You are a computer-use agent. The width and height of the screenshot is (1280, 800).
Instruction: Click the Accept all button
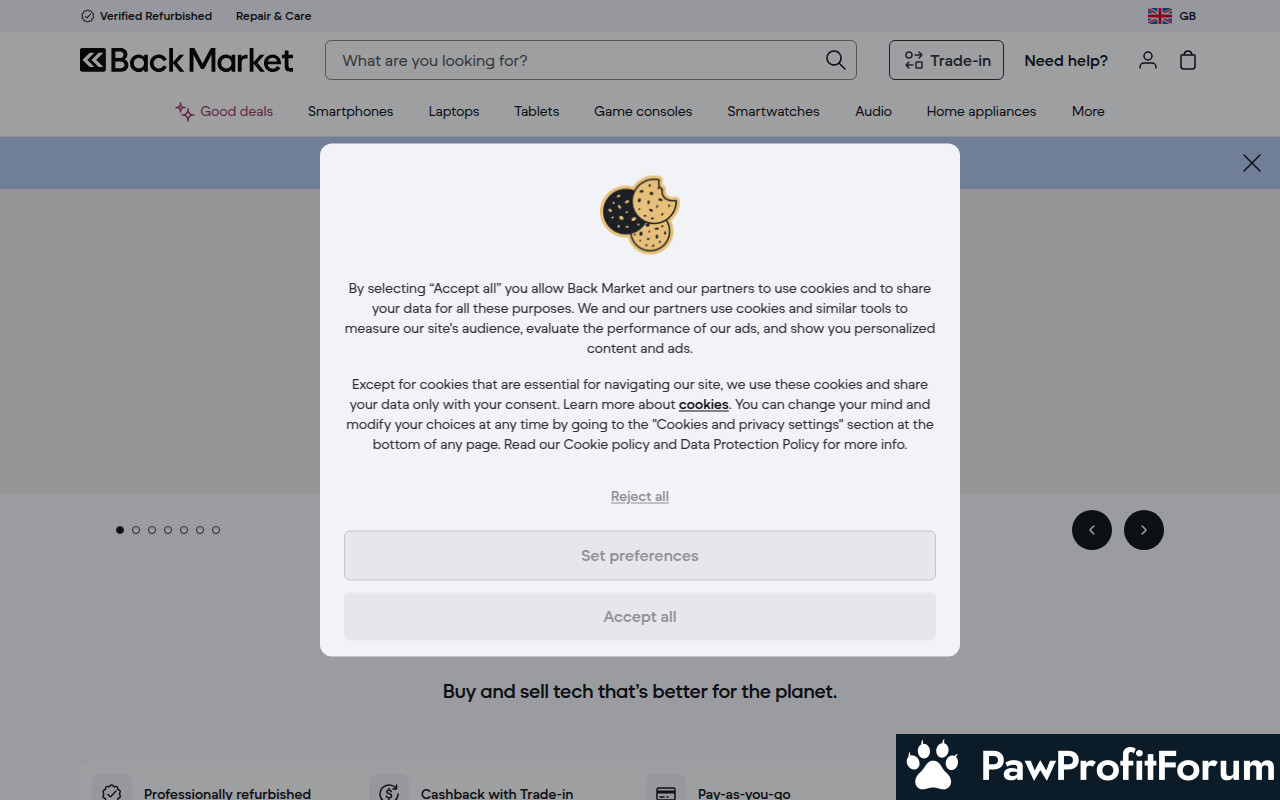coord(640,617)
